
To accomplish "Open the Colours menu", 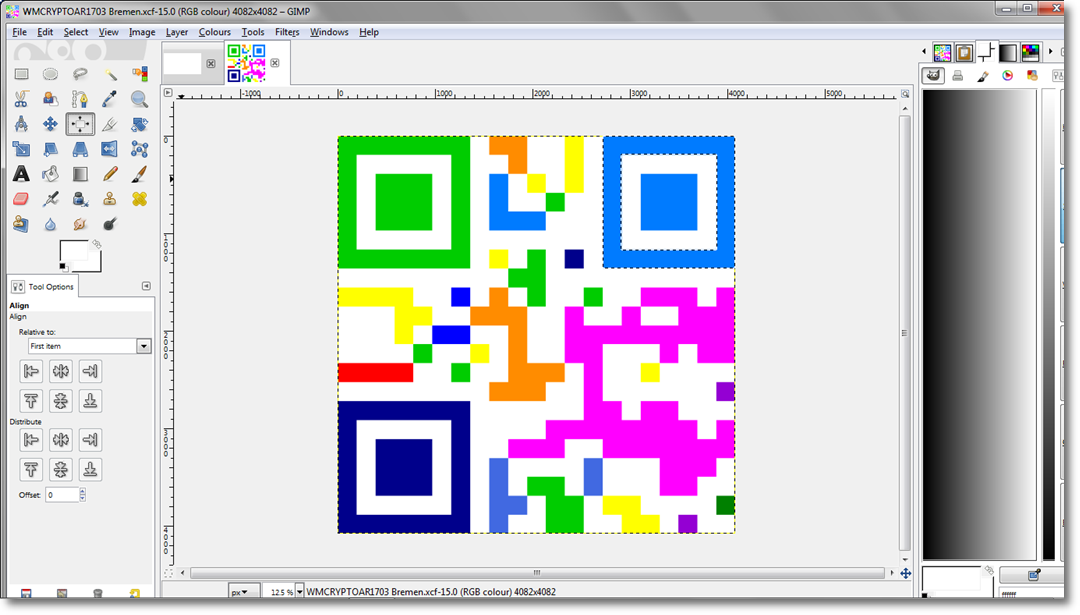I will click(215, 32).
